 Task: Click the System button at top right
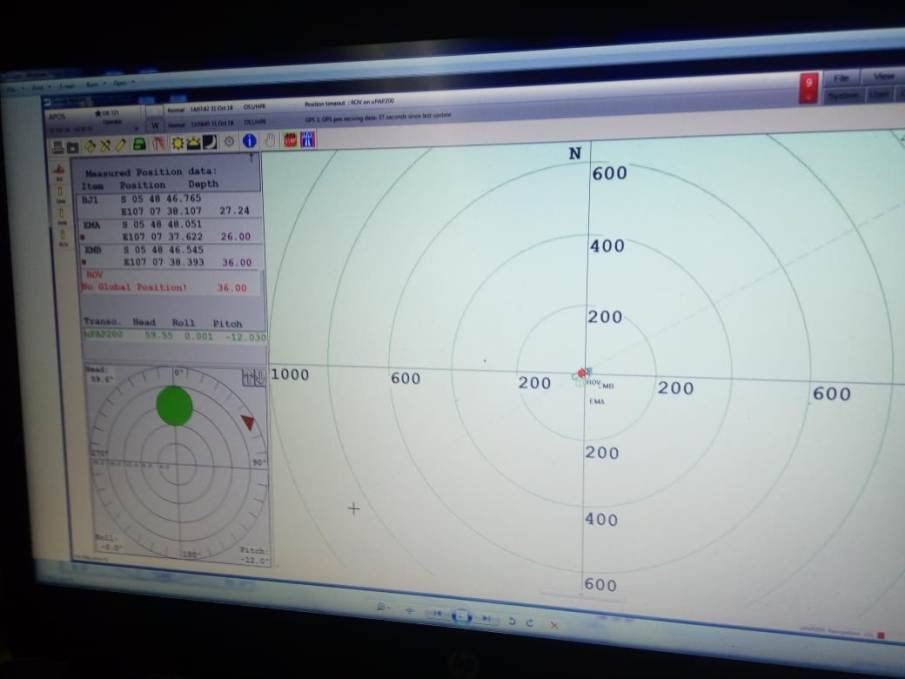843,95
